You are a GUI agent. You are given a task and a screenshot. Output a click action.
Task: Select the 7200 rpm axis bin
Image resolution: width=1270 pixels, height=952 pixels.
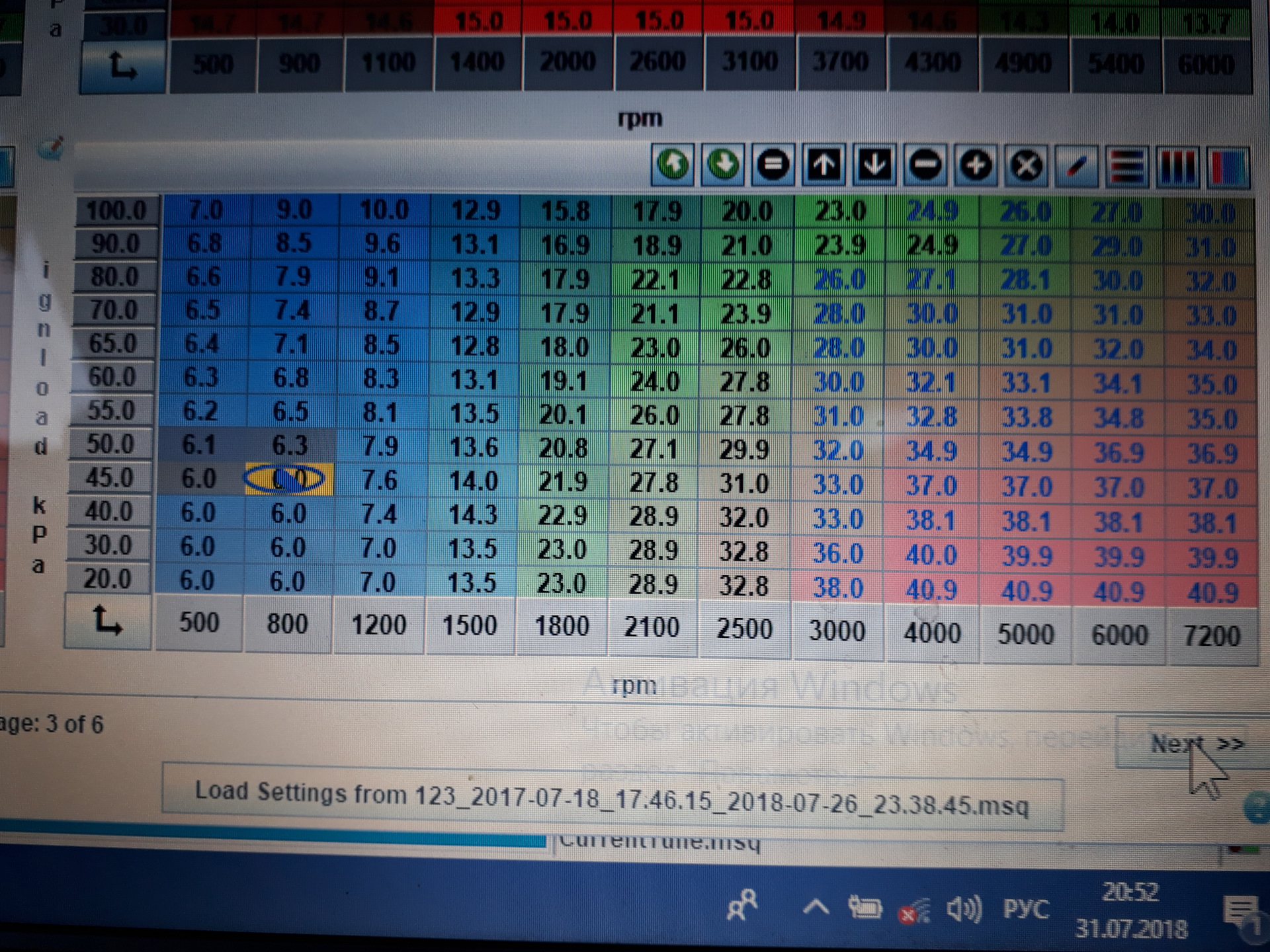pyautogui.click(x=1212, y=635)
